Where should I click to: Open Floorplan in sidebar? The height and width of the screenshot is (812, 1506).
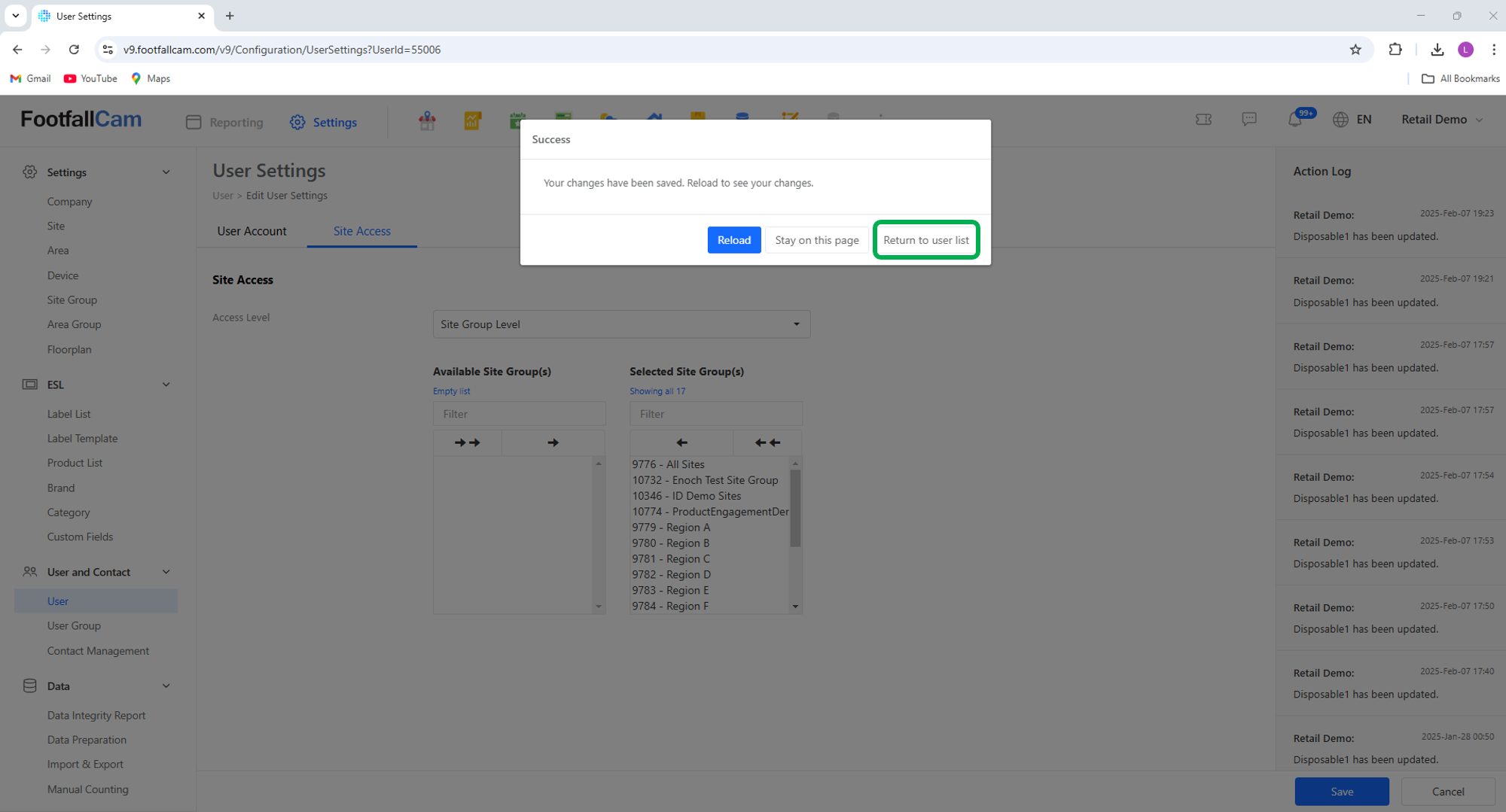tap(69, 349)
